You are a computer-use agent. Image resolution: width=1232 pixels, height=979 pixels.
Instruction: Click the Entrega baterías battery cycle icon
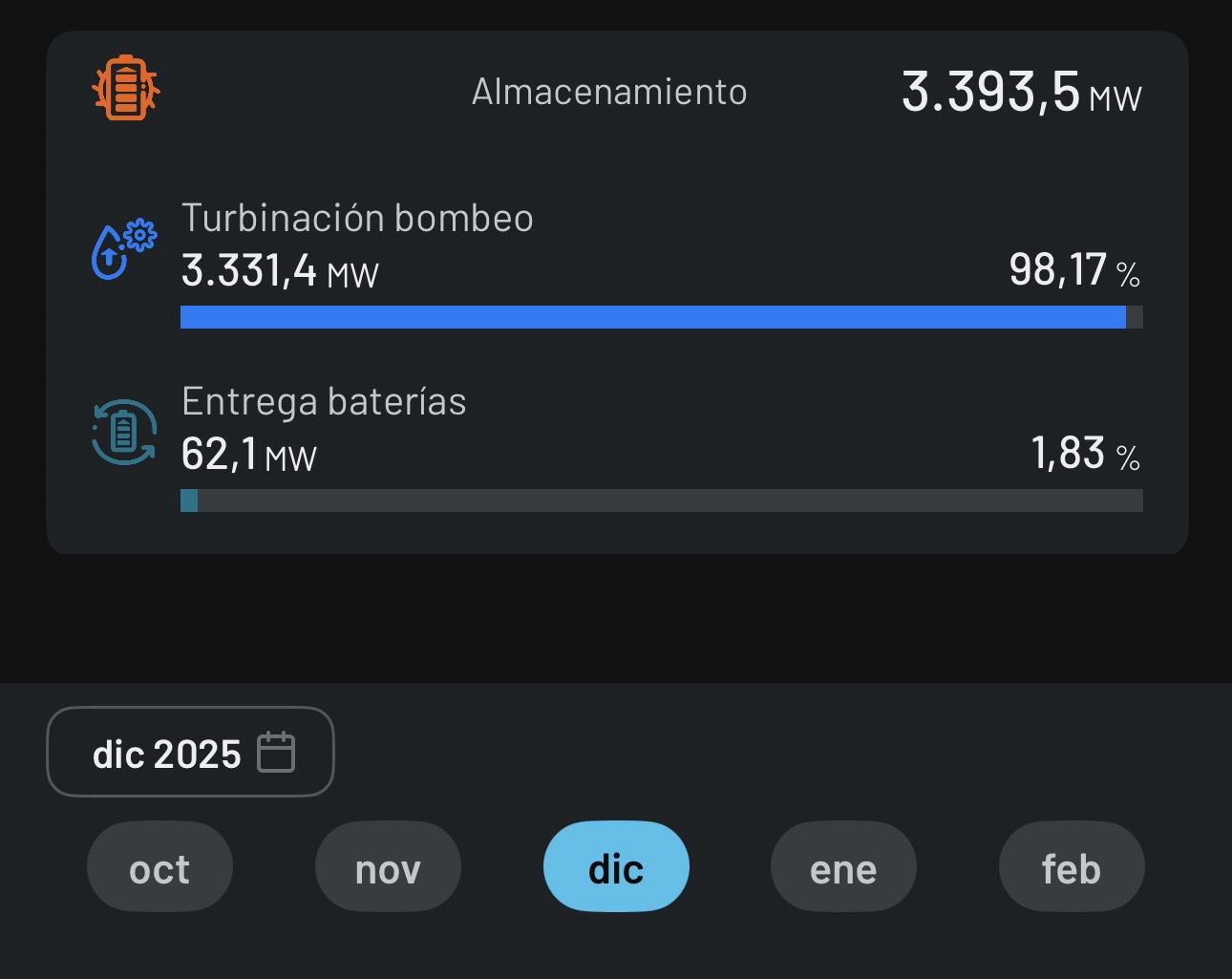pos(124,433)
